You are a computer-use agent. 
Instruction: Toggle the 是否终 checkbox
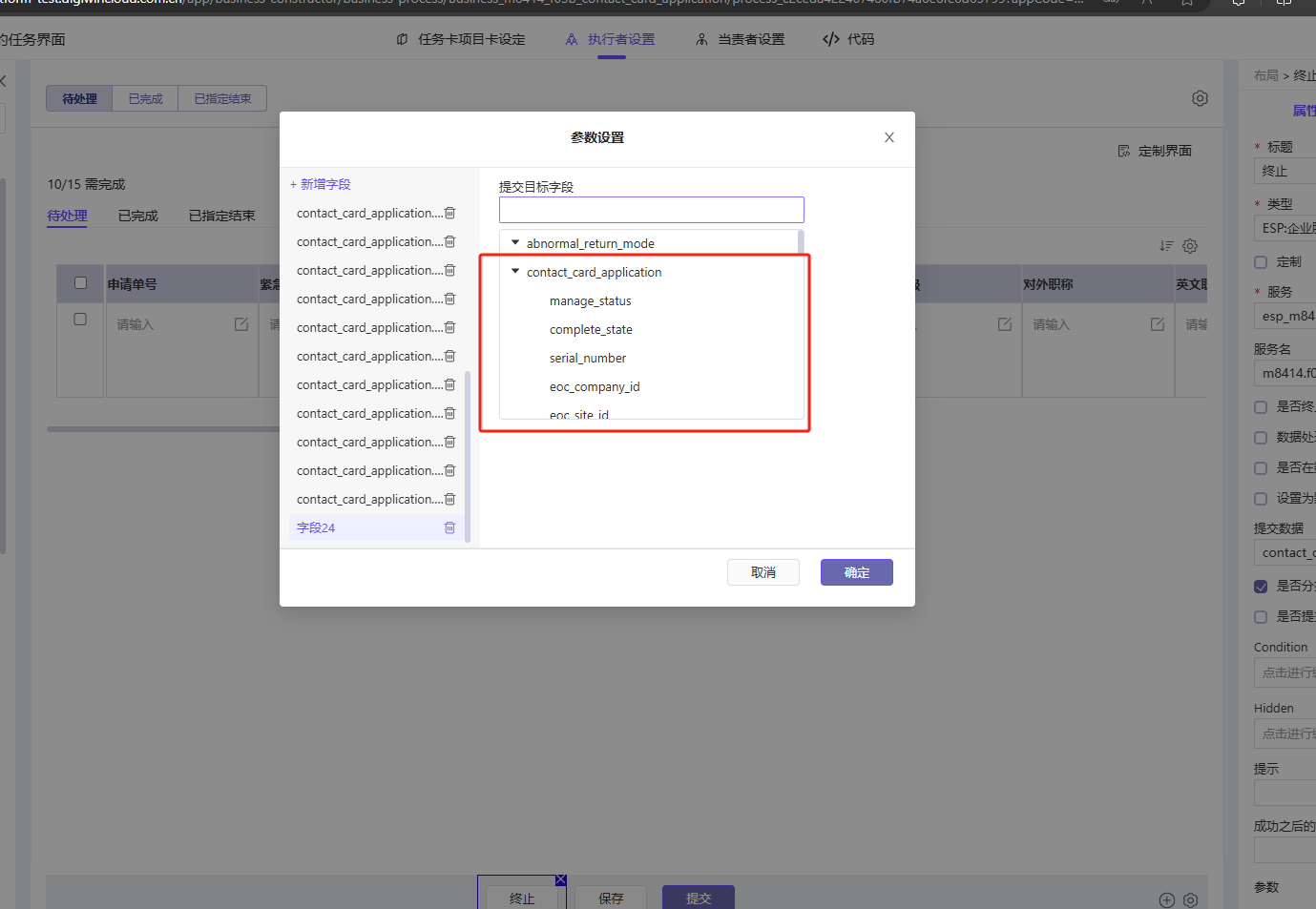point(1261,407)
